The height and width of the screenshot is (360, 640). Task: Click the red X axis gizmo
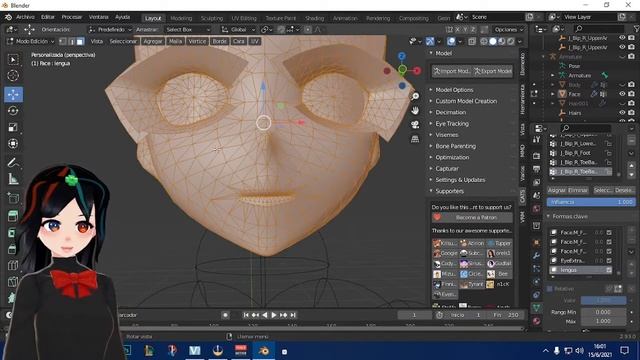tap(416, 71)
